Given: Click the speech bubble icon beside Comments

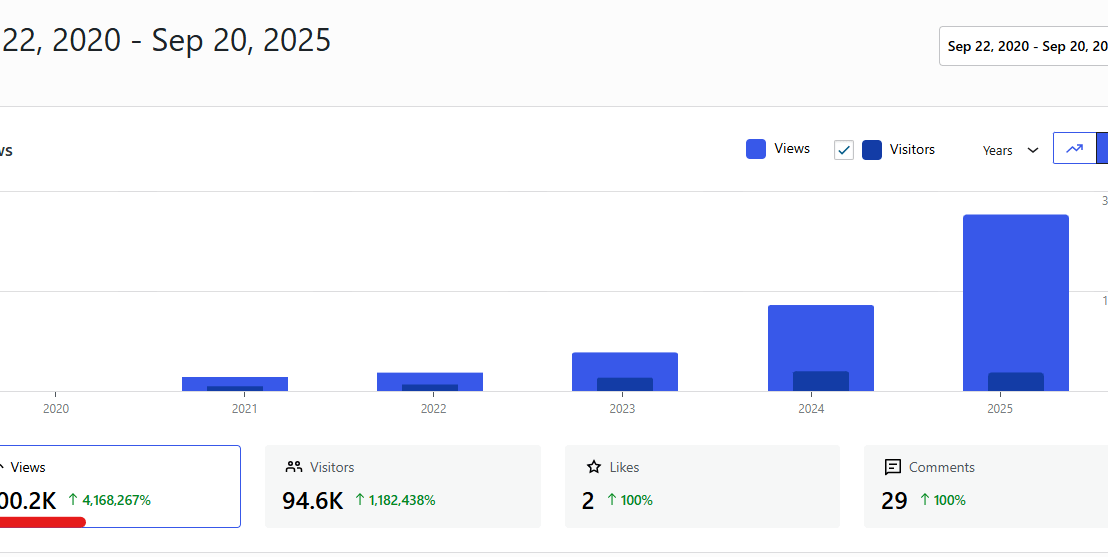Looking at the screenshot, I should click(x=893, y=467).
